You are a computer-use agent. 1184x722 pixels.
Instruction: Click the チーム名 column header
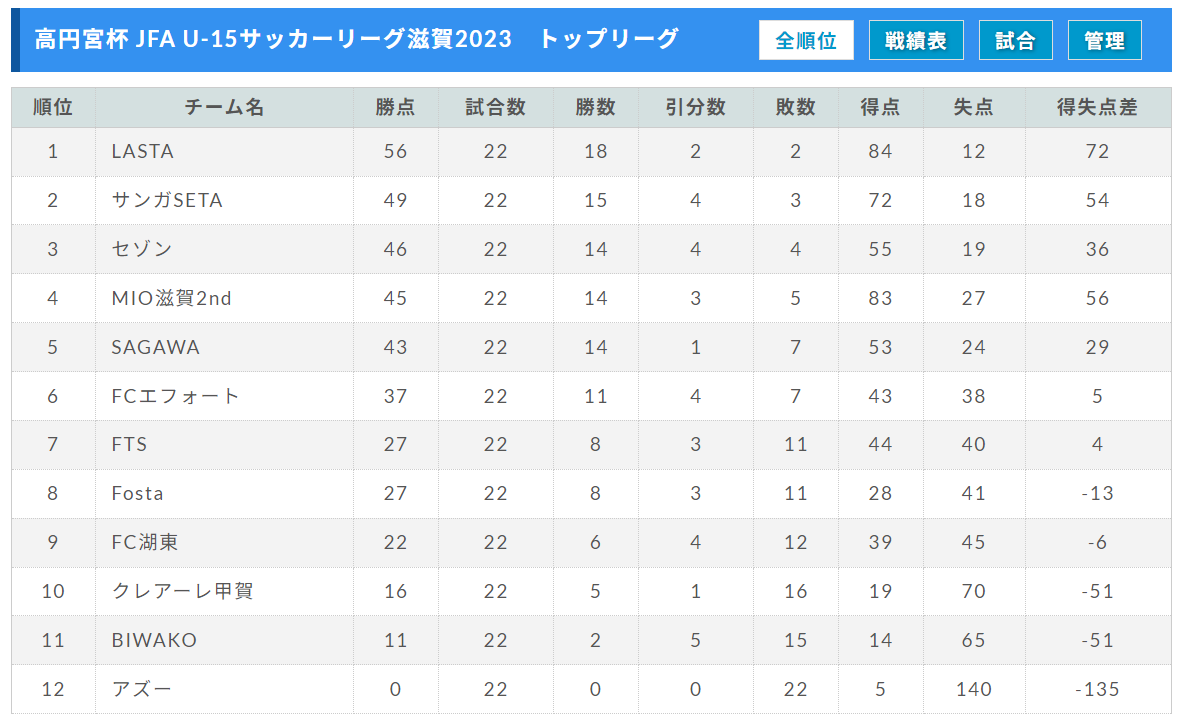click(x=224, y=107)
